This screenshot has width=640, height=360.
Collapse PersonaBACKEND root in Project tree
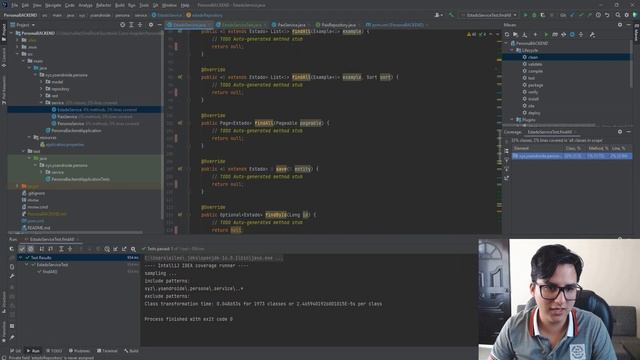pyautogui.click(x=12, y=33)
